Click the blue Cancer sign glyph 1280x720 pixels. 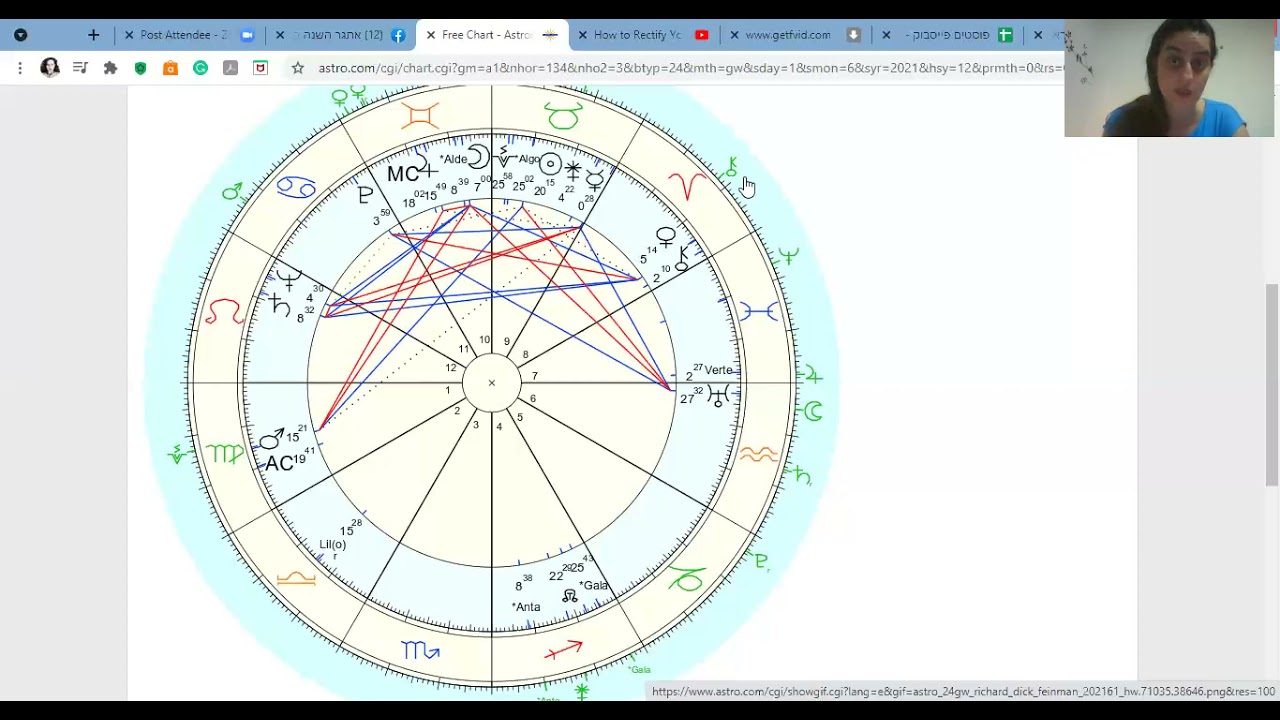click(296, 187)
